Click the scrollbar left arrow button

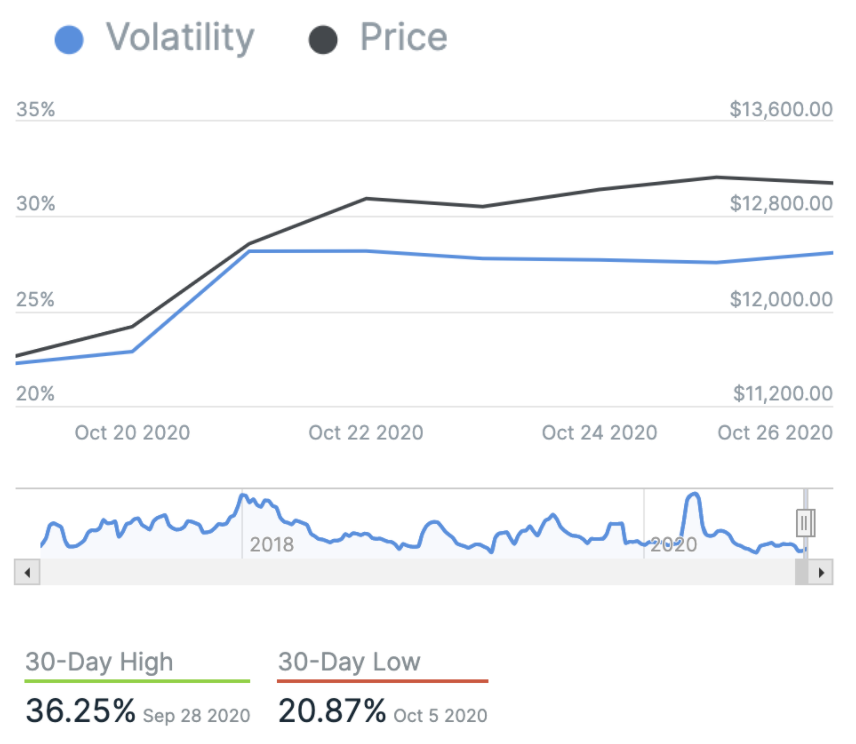(26, 573)
